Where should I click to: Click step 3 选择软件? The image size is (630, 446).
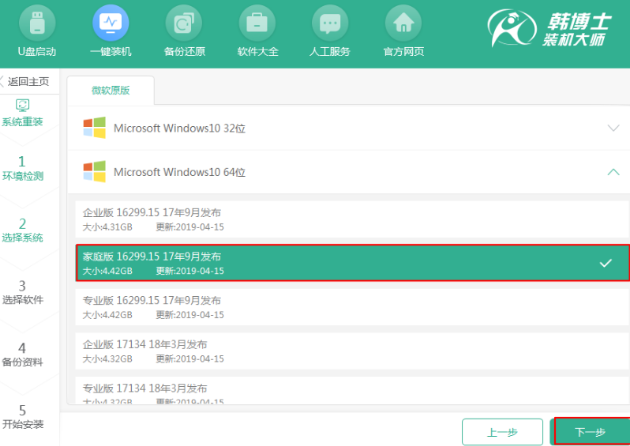(x=22, y=293)
